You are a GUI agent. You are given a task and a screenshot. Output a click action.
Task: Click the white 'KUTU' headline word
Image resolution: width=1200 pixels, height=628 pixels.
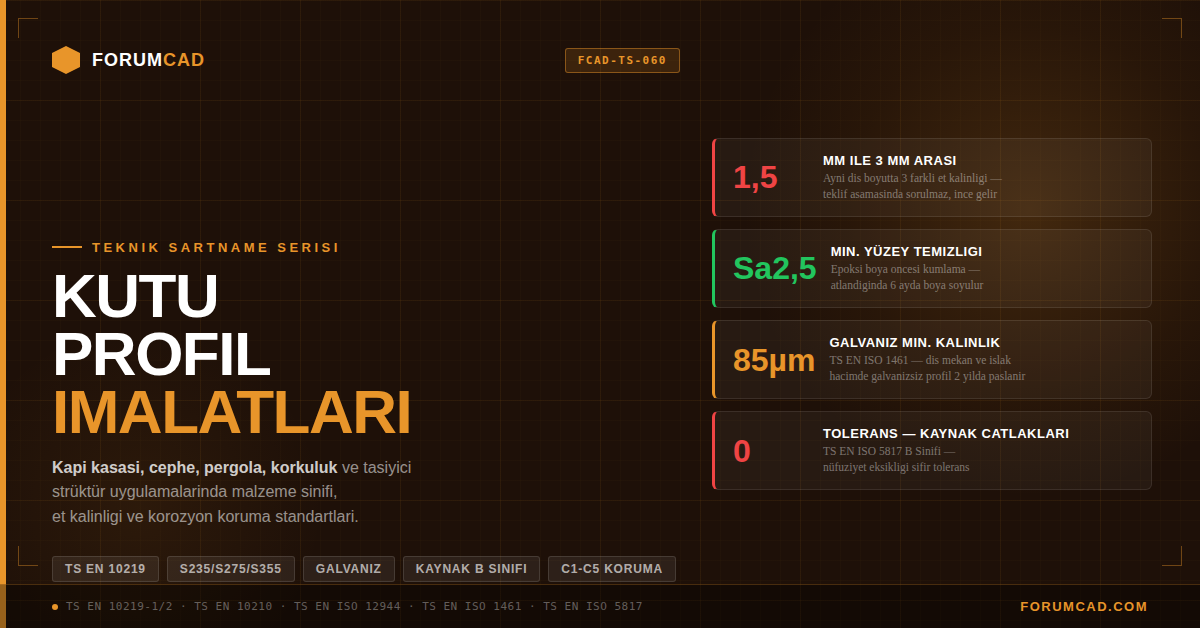point(135,296)
